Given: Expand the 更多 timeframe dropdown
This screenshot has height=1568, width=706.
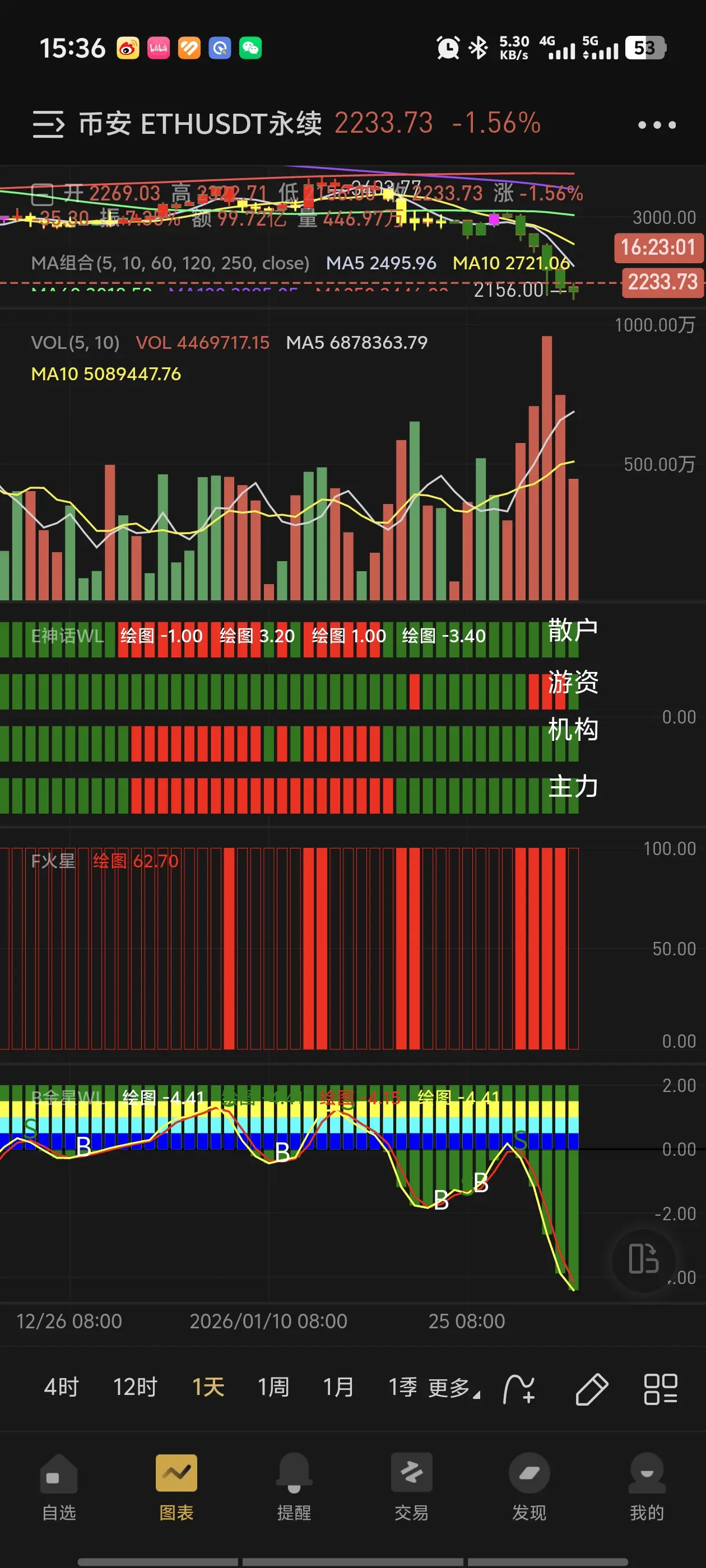Looking at the screenshot, I should pyautogui.click(x=454, y=1388).
